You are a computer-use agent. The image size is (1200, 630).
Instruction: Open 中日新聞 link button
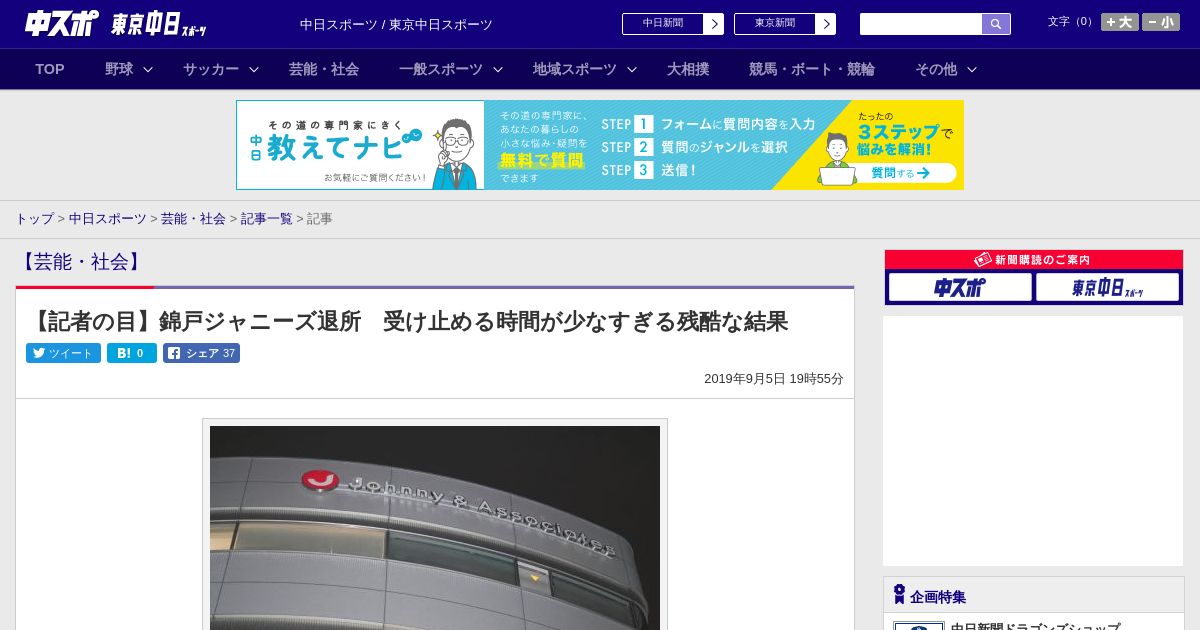point(663,24)
